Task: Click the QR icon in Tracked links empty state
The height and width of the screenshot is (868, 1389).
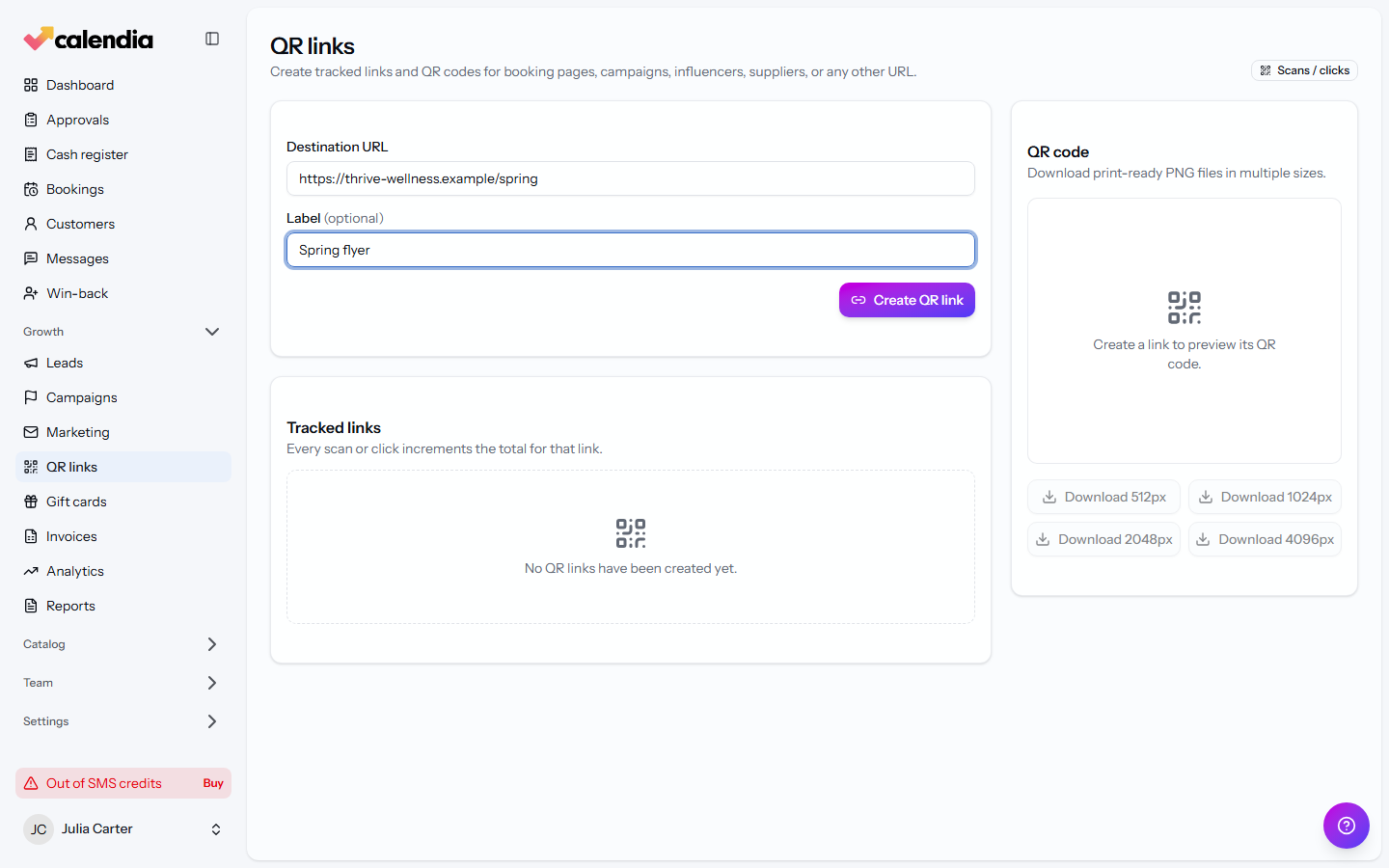Action: [631, 533]
